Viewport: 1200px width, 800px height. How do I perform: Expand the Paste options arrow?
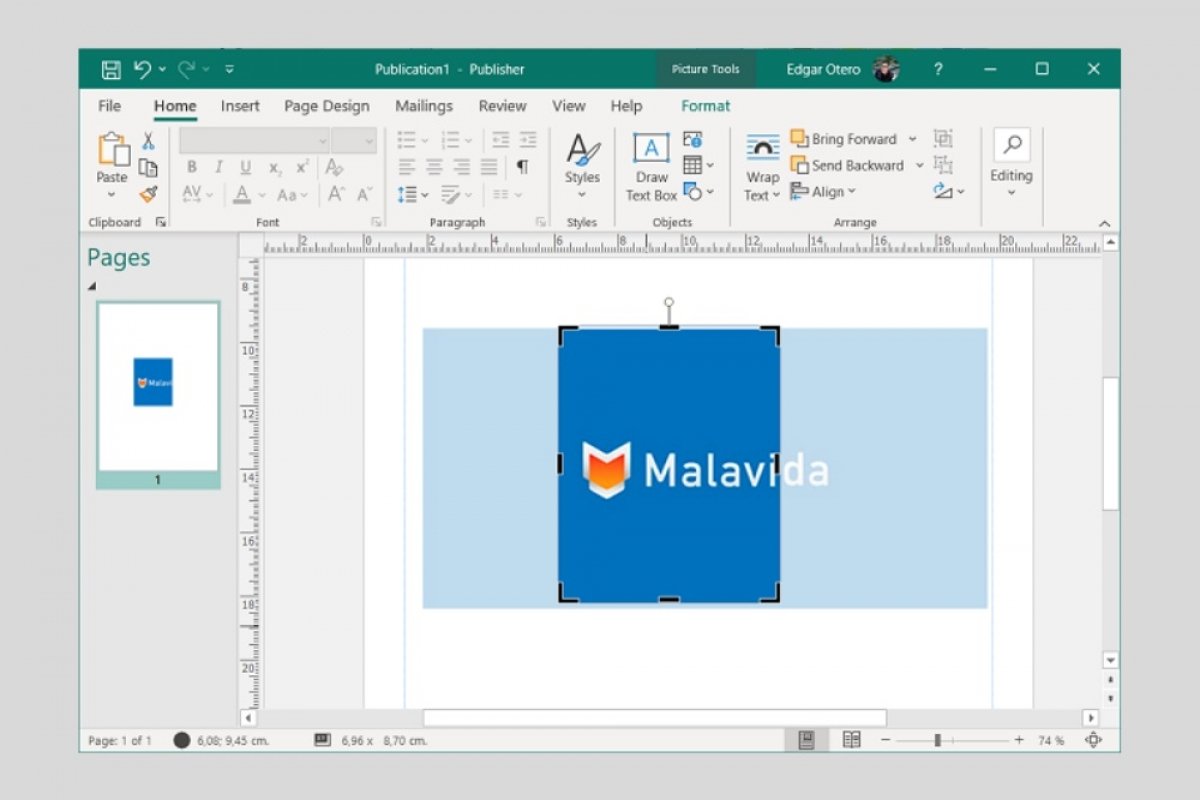coord(112,195)
